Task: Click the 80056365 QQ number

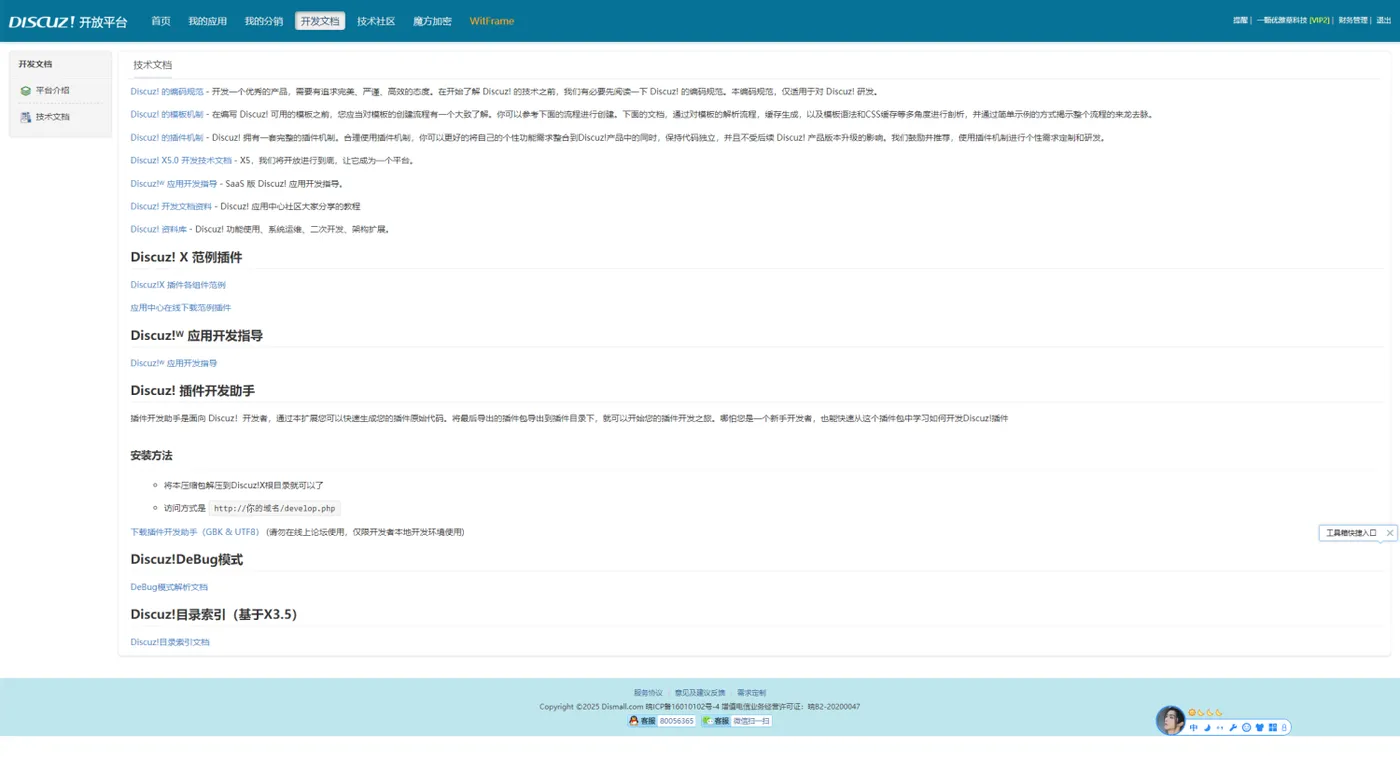Action: pyautogui.click(x=677, y=721)
